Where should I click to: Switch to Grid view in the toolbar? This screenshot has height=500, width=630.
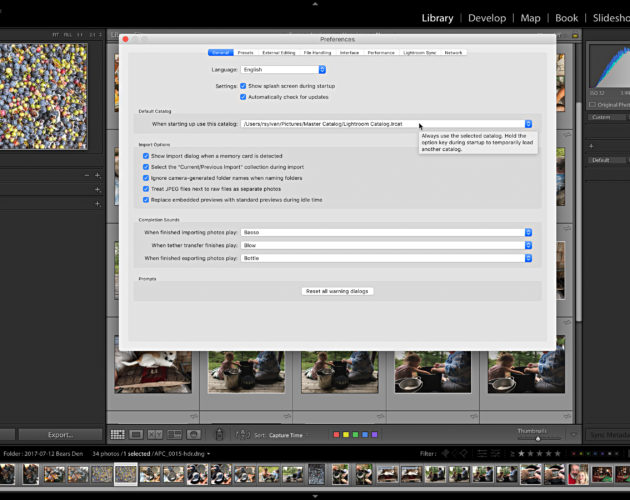point(117,434)
